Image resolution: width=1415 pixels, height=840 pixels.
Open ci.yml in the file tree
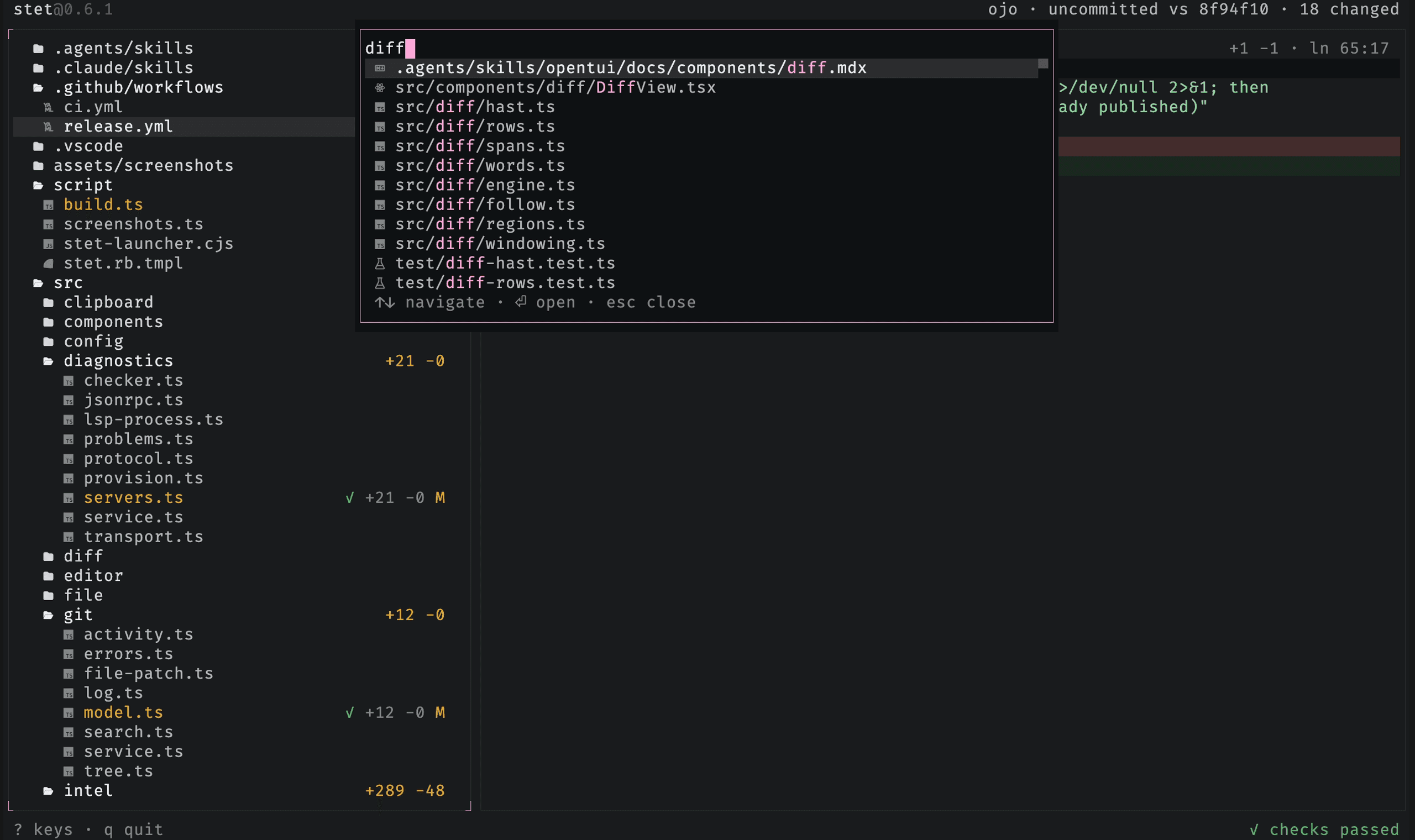[93, 107]
